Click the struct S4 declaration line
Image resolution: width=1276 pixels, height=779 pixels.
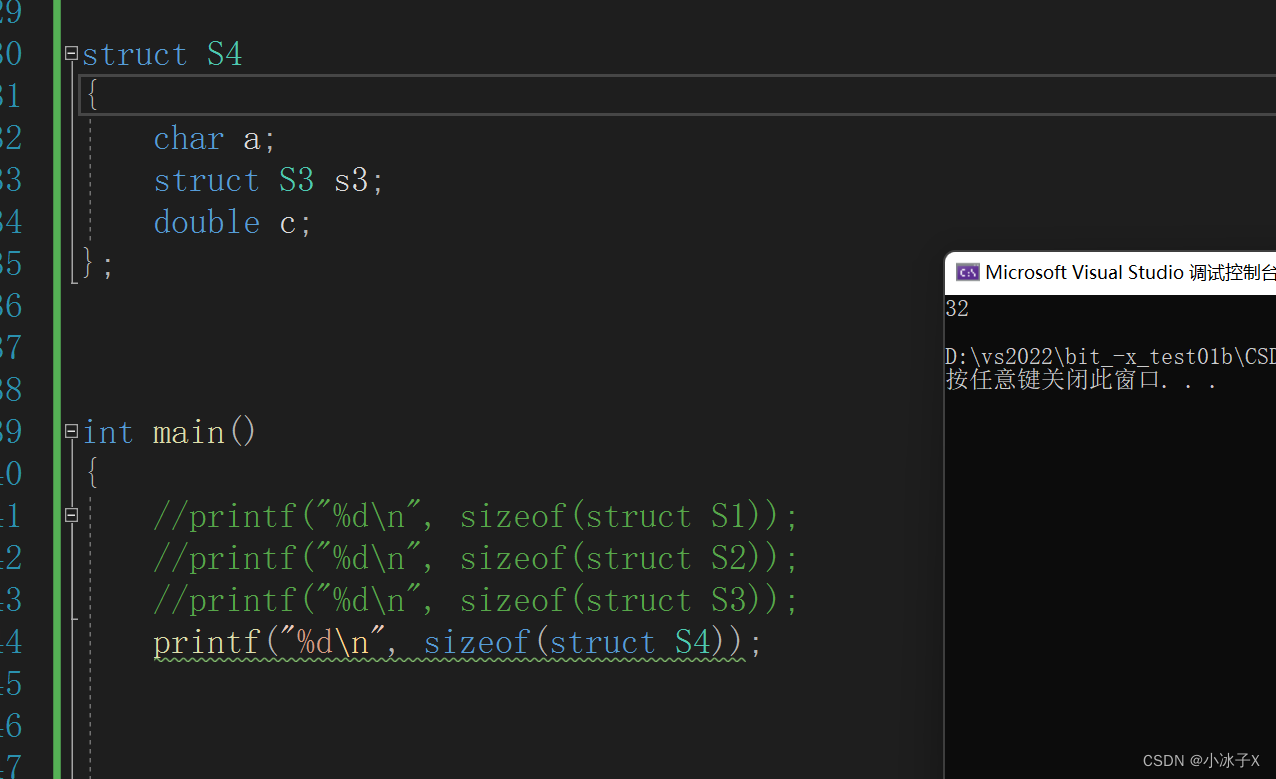(x=162, y=54)
